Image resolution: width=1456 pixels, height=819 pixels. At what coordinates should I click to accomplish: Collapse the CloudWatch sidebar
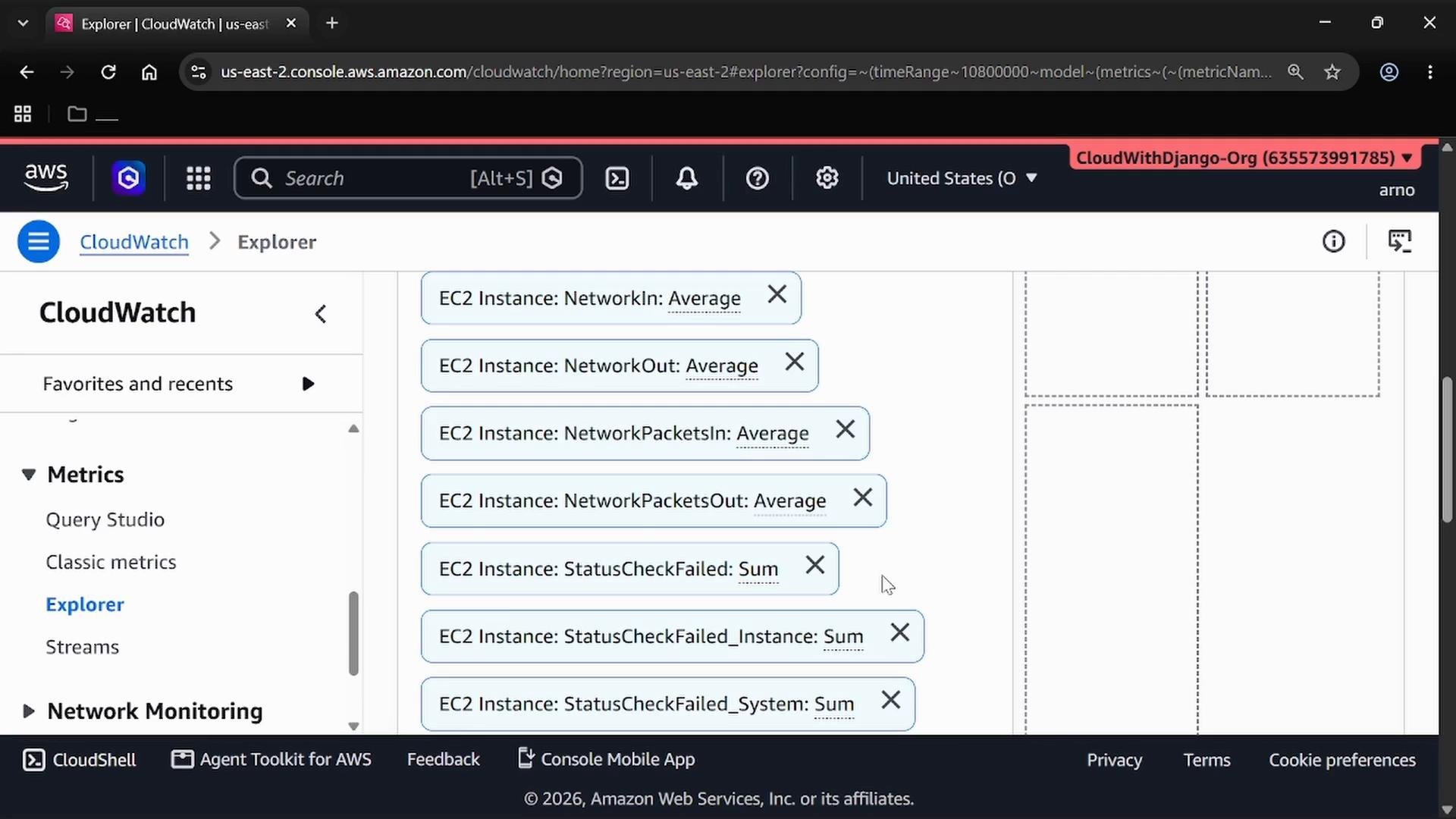[321, 314]
